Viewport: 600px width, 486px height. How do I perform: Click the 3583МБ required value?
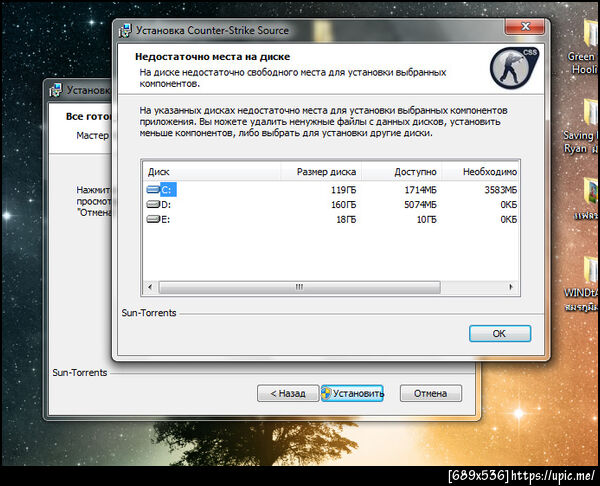(501, 190)
